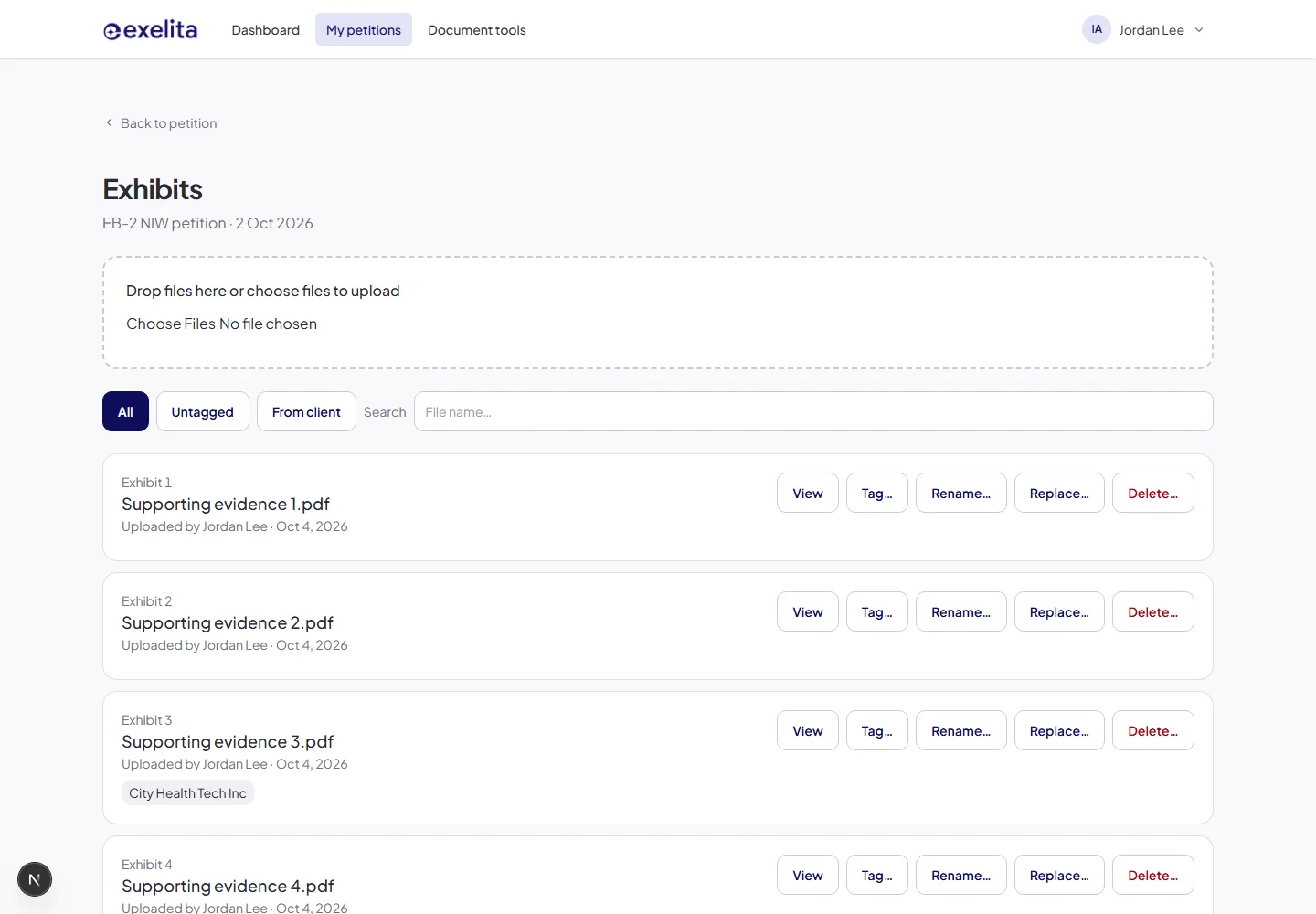Rename Supporting evidence 3.pdf

(x=961, y=730)
